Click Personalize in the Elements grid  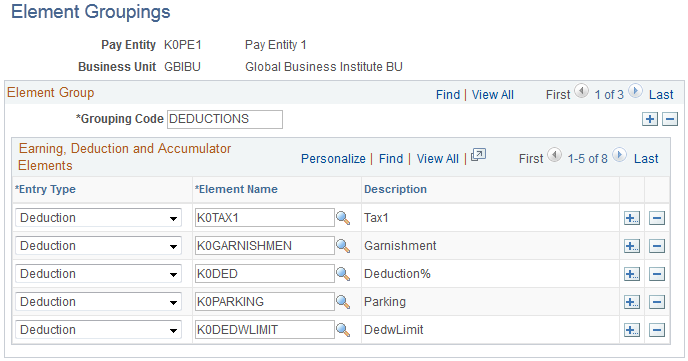333,159
